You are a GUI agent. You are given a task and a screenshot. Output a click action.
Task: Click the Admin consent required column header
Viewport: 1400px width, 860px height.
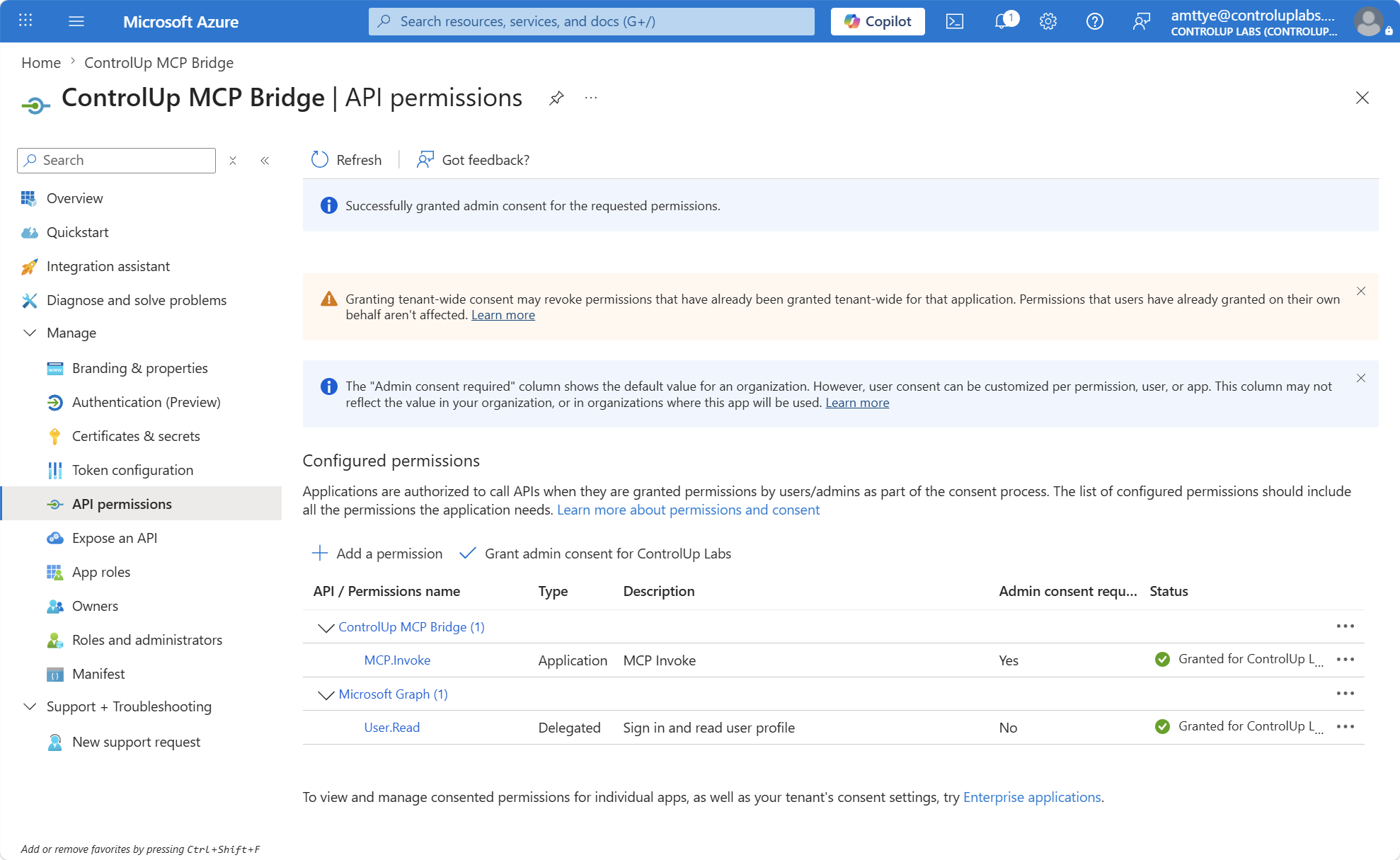pyautogui.click(x=1067, y=591)
